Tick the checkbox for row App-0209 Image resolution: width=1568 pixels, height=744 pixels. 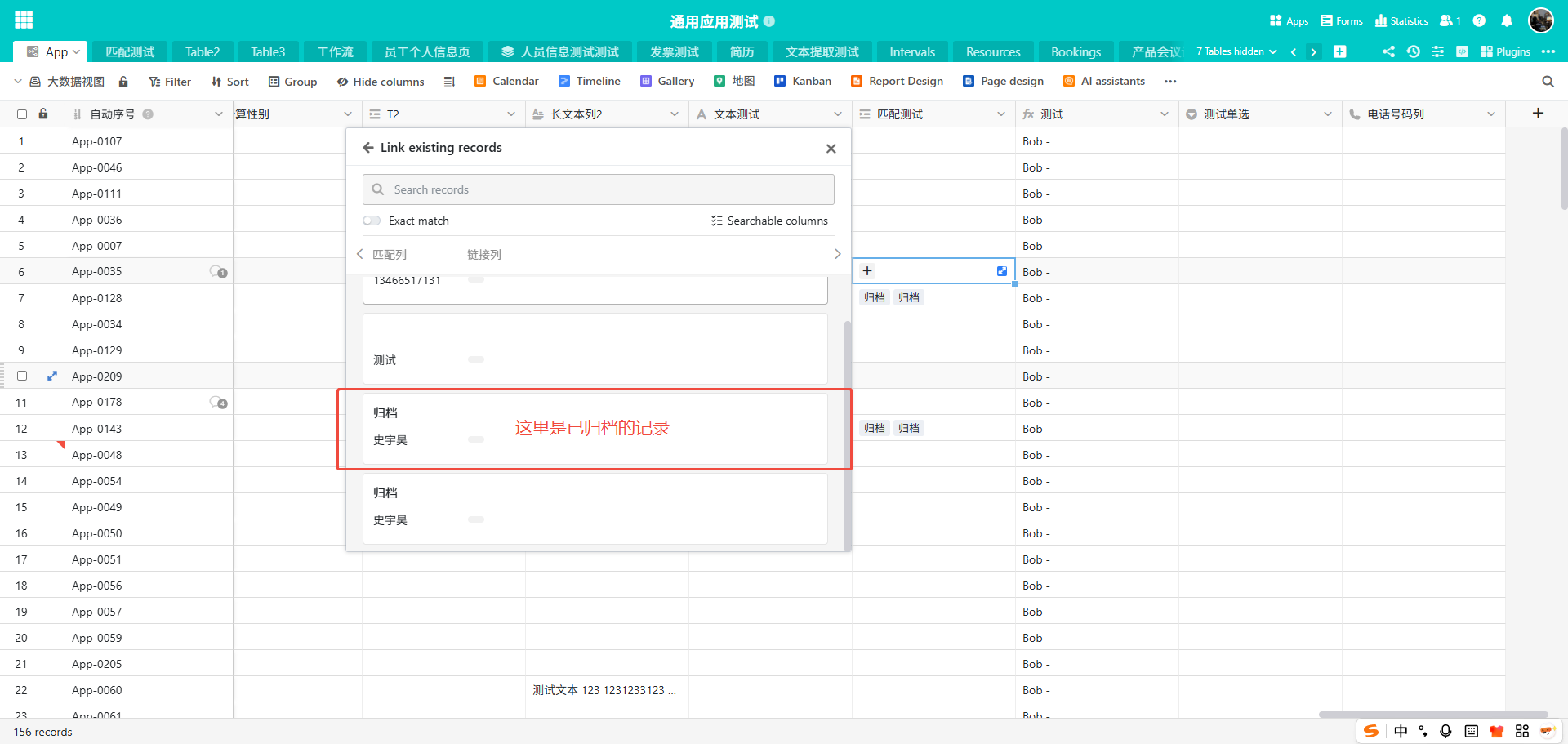(22, 376)
